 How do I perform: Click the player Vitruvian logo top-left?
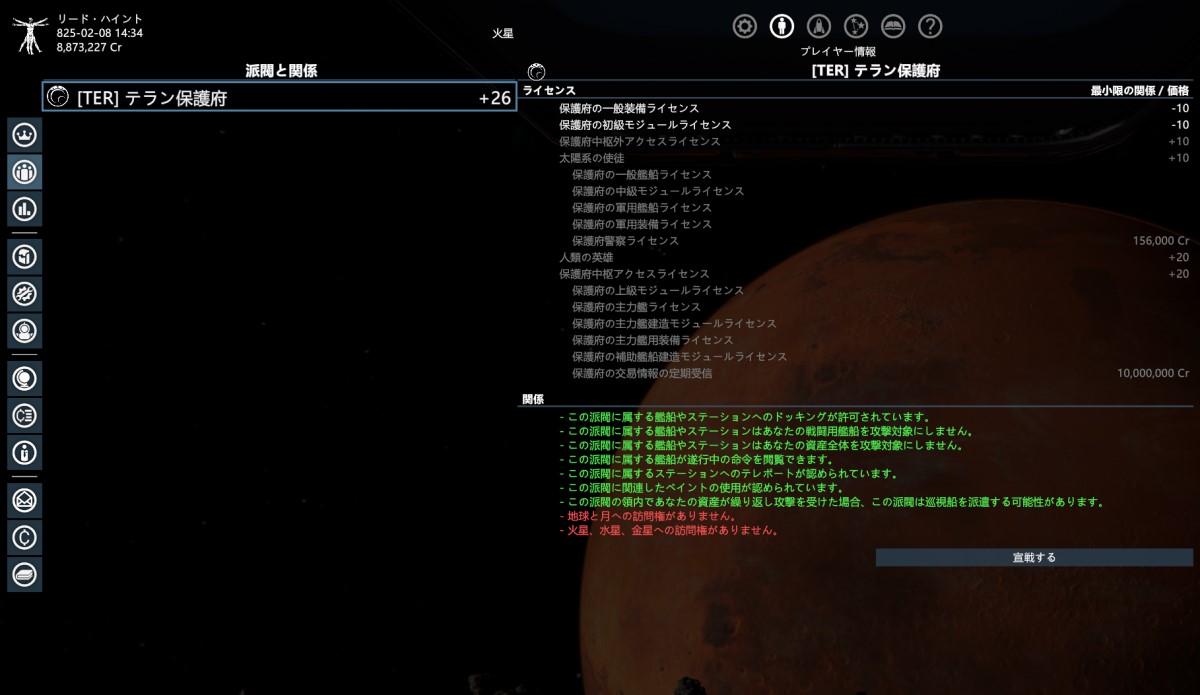[31, 32]
